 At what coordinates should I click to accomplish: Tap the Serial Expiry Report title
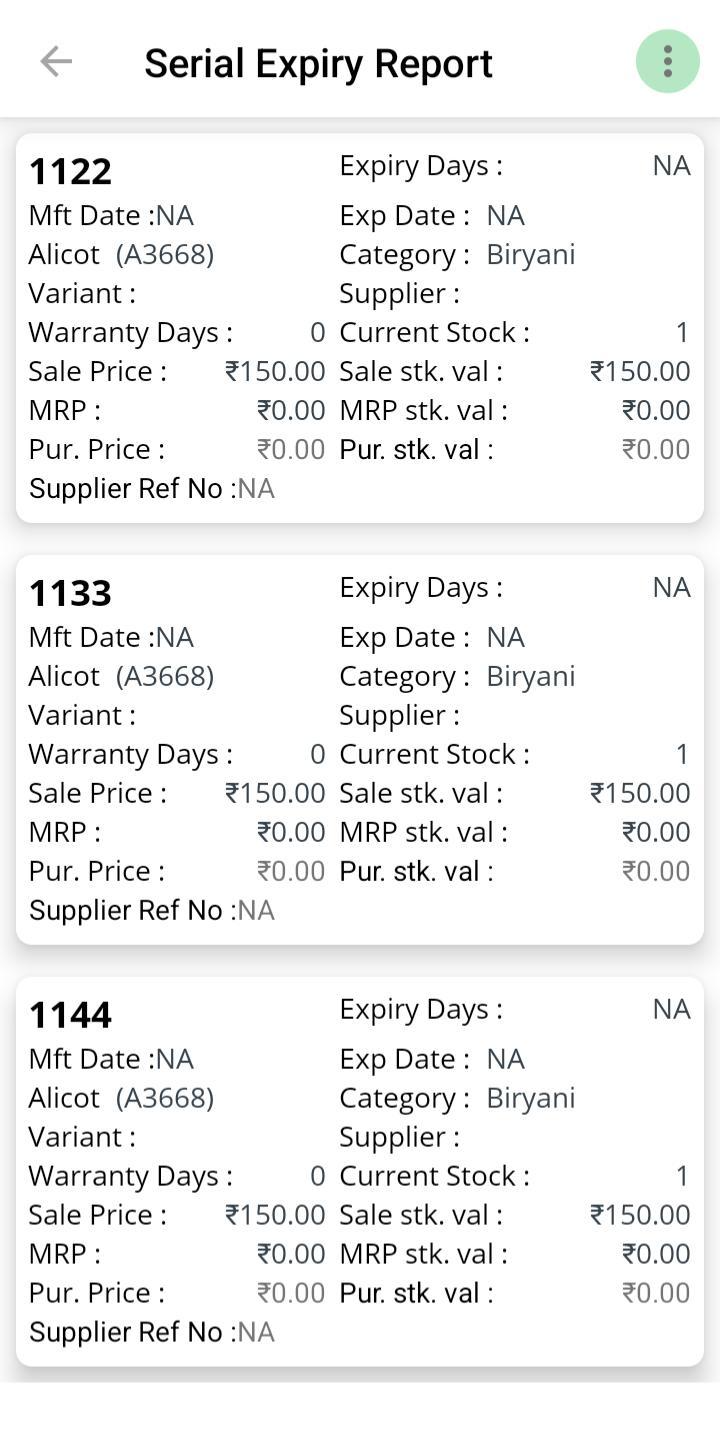318,63
